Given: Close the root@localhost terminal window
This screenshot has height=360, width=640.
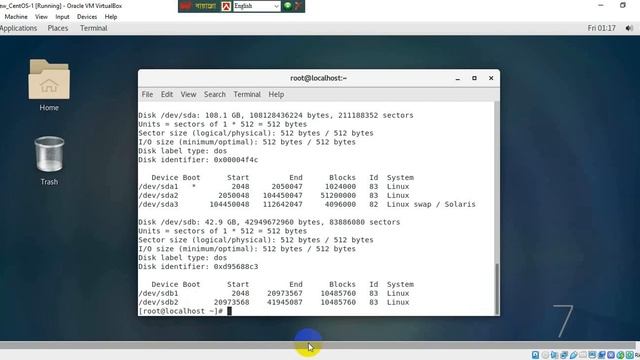Looking at the screenshot, I should pyautogui.click(x=491, y=78).
